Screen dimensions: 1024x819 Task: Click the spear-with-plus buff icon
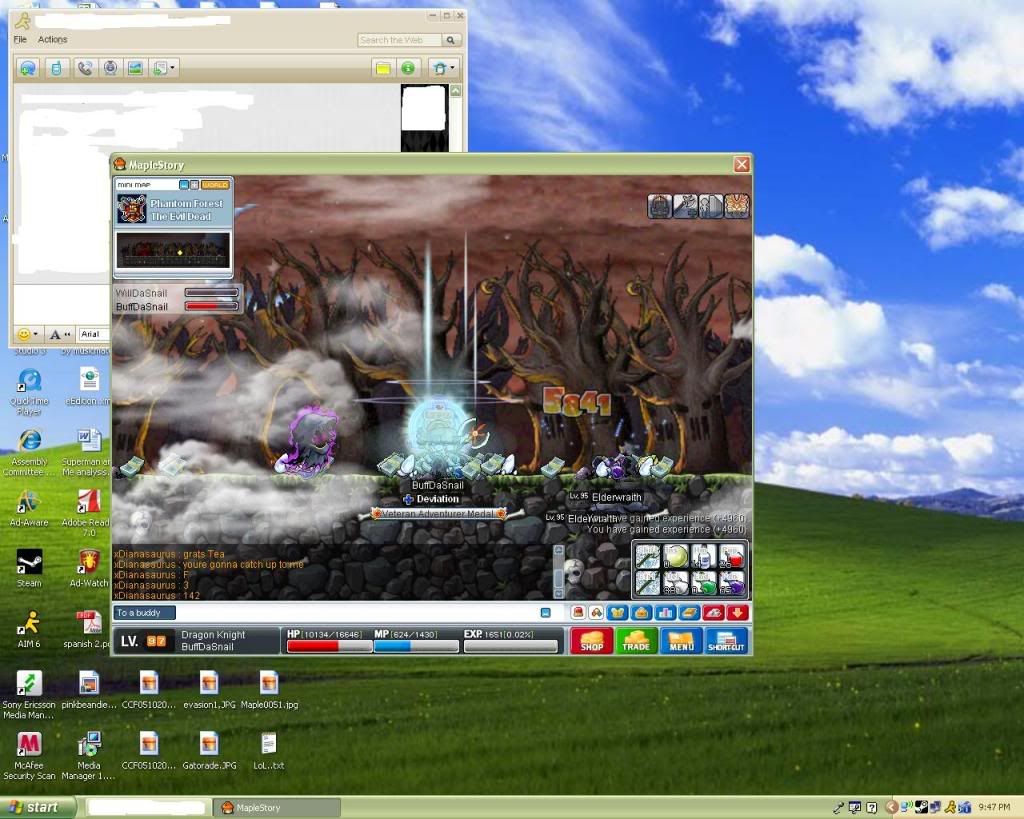point(685,206)
